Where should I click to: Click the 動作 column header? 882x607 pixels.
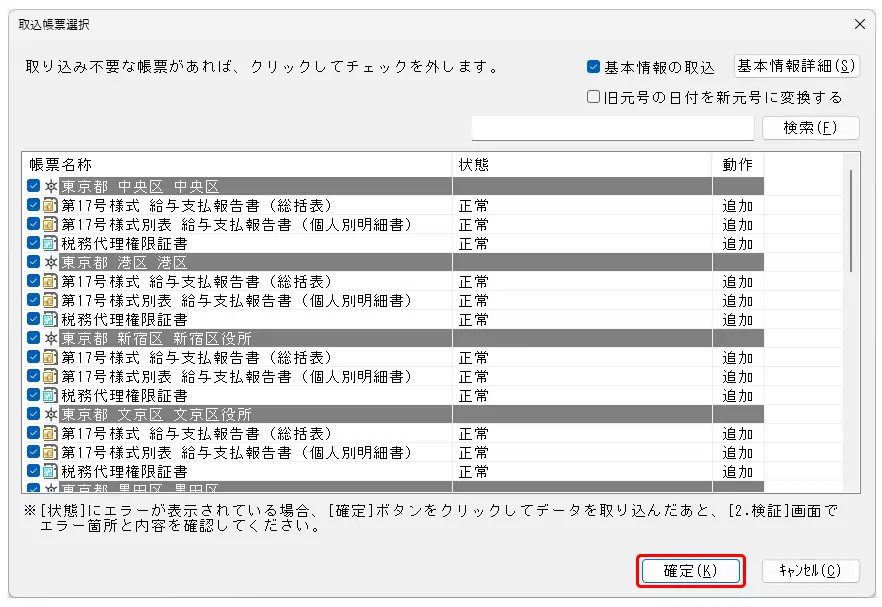737,165
